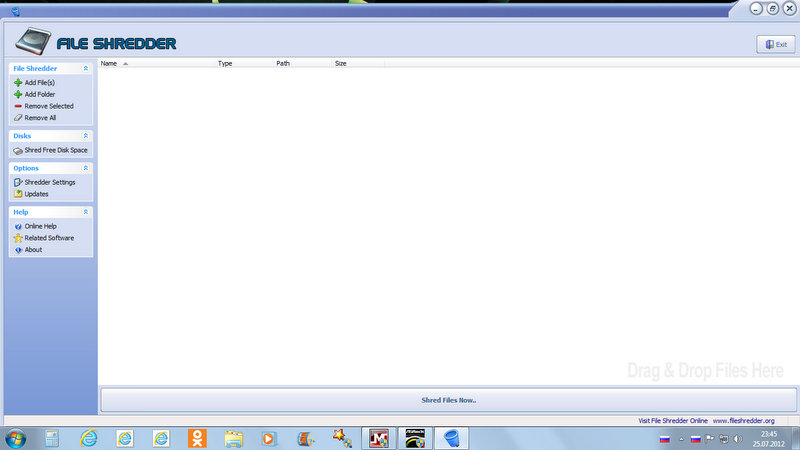Click the star Related Software icon
This screenshot has height=450, width=800.
tap(18, 238)
